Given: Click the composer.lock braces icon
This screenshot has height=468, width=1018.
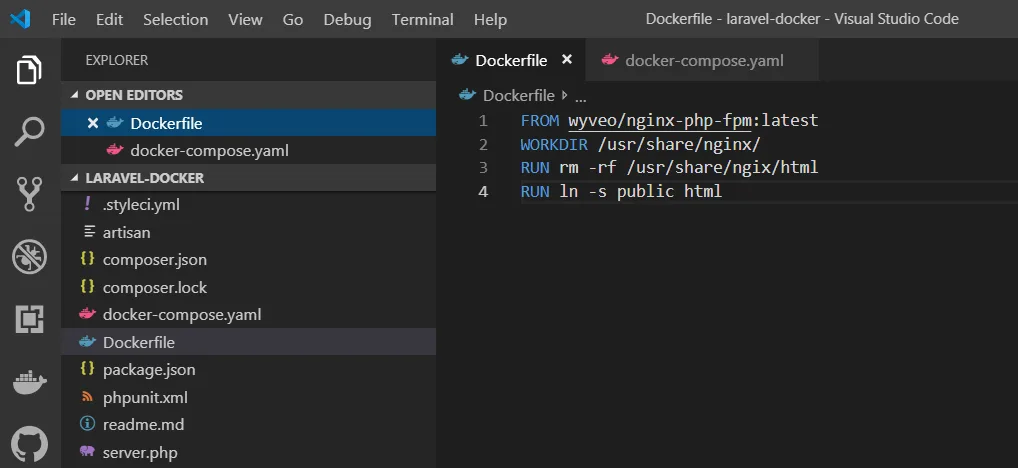Looking at the screenshot, I should (x=87, y=286).
